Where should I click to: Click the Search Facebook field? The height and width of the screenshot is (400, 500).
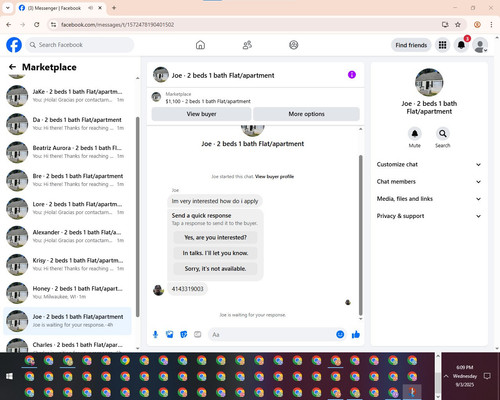[x=79, y=45]
